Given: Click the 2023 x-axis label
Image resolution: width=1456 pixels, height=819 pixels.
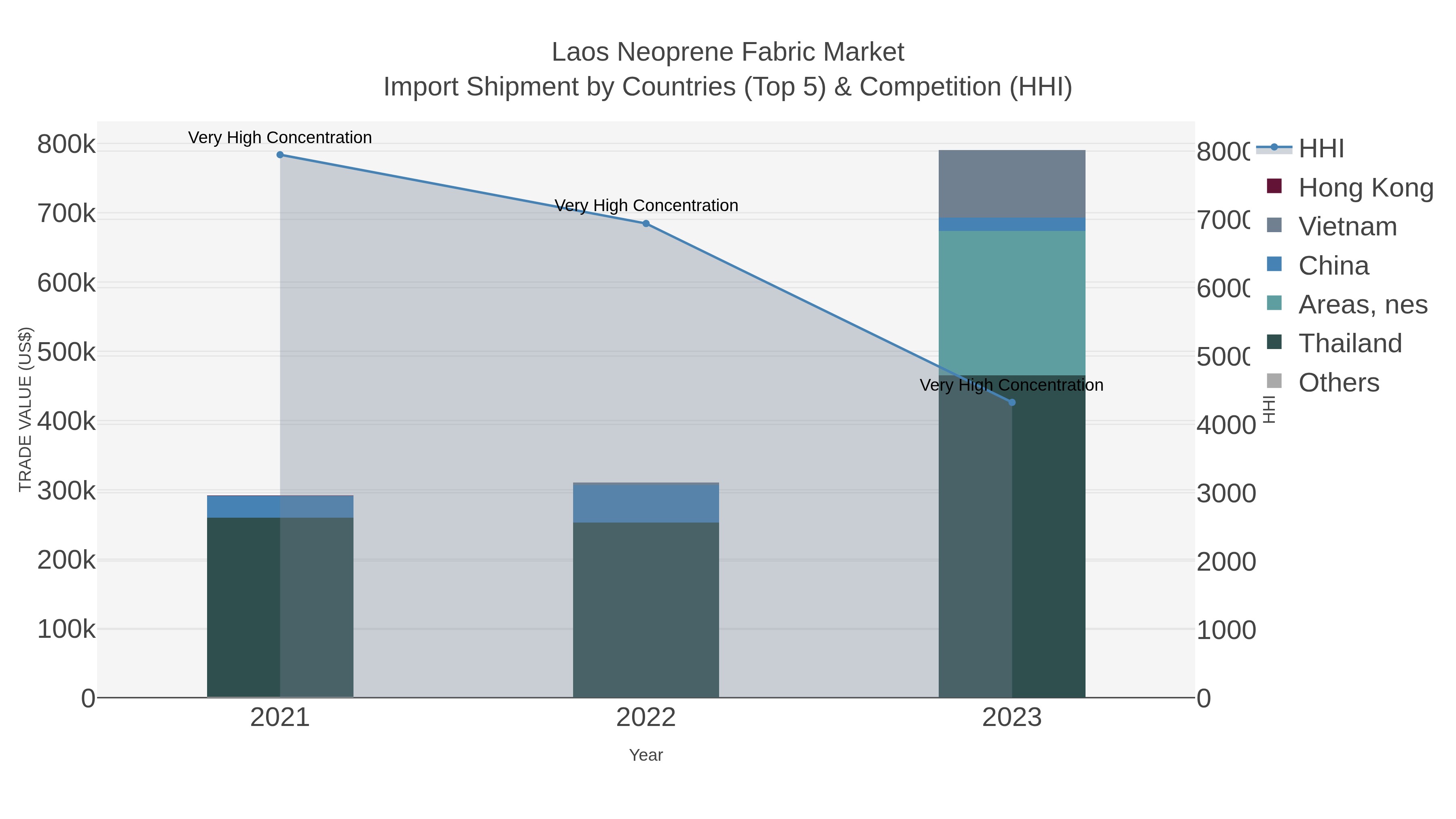Looking at the screenshot, I should [1012, 718].
